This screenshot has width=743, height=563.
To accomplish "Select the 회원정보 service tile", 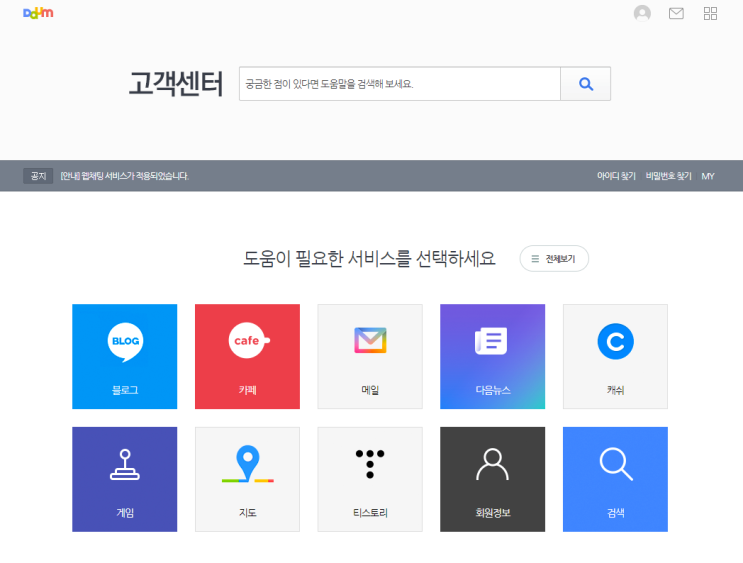I will point(492,479).
